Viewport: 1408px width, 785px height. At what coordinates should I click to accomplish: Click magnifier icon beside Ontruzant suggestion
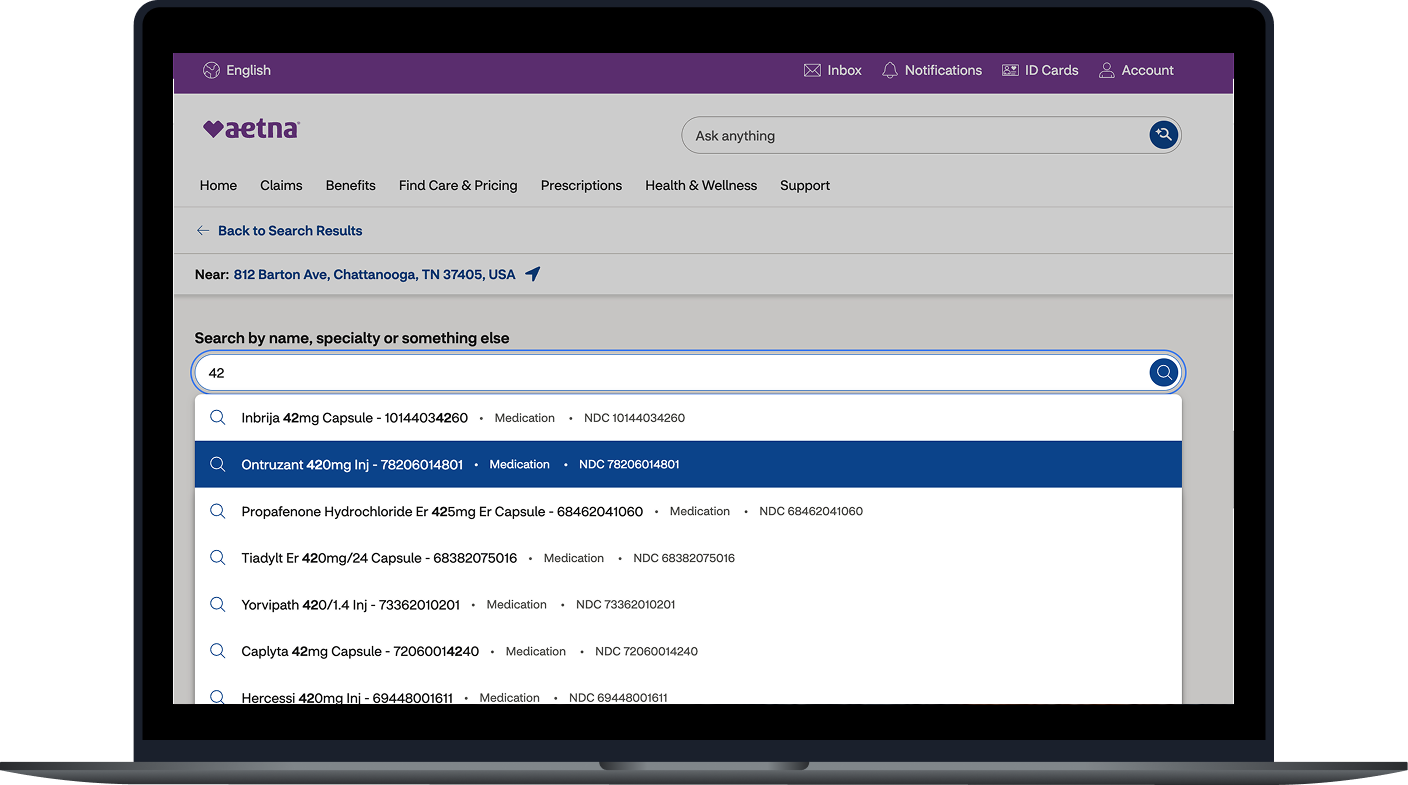217,464
